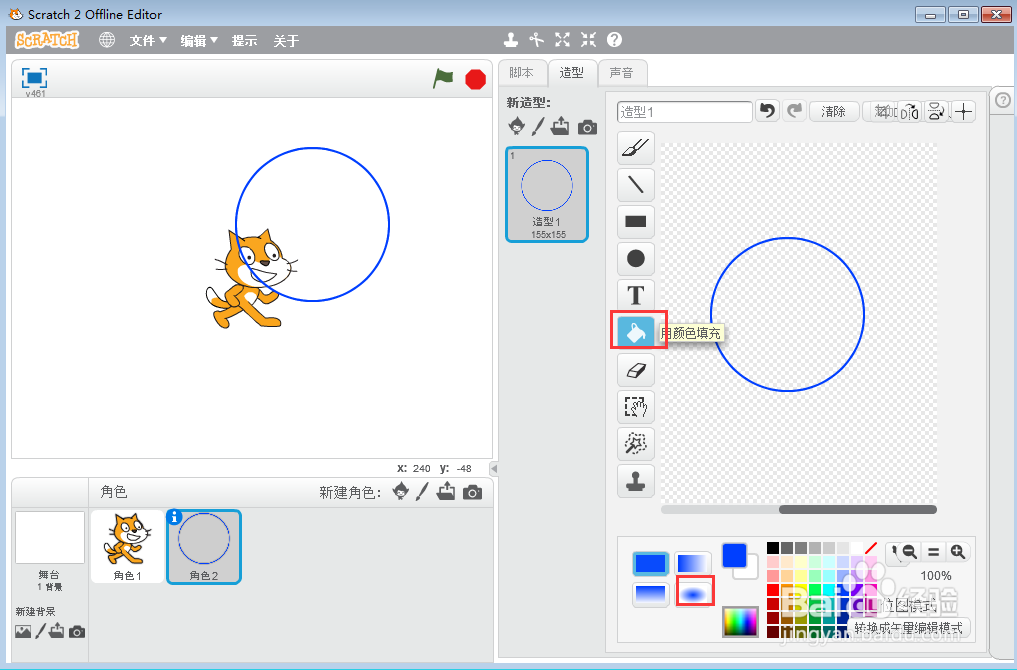Select sprite 角色1 in sprite list
The image size is (1017, 670).
pos(128,546)
